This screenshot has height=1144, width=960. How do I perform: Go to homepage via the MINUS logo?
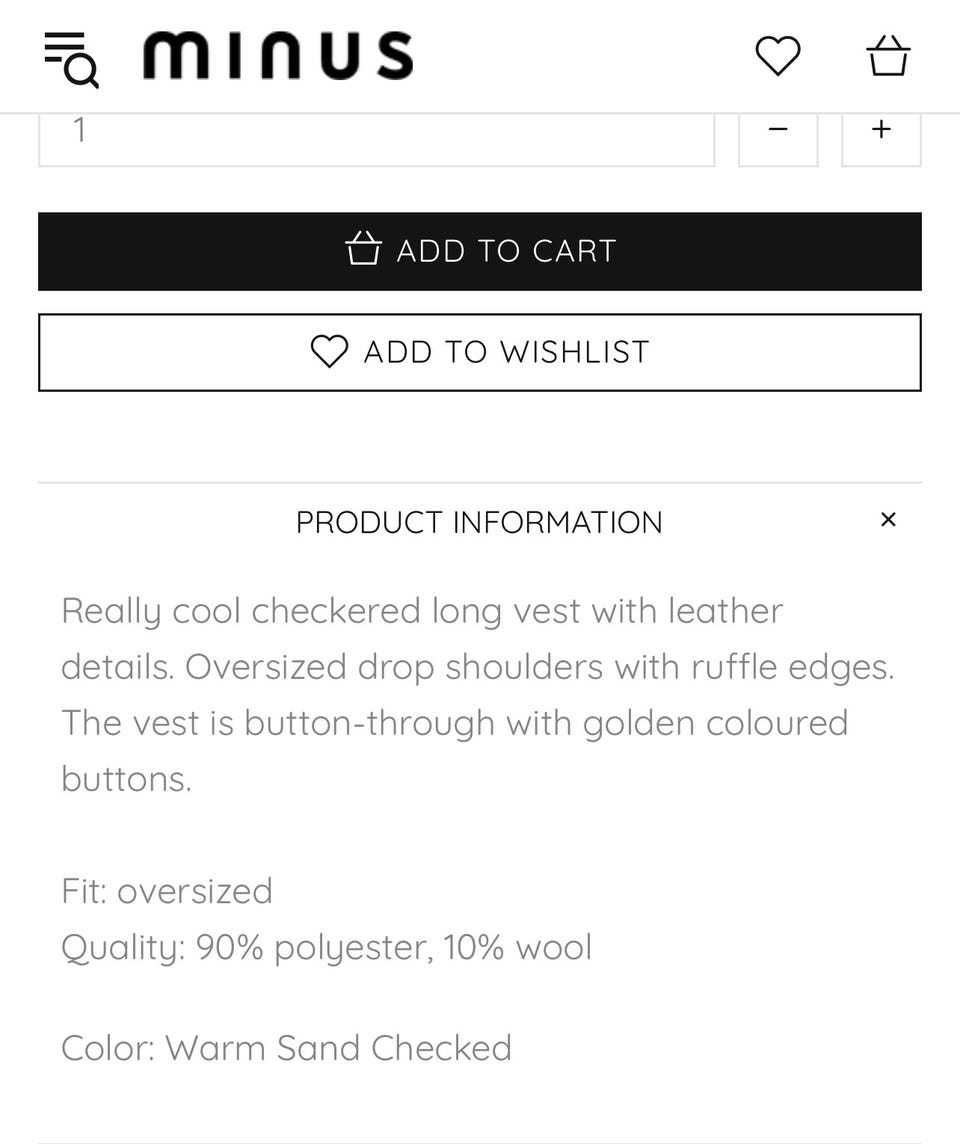pos(278,55)
